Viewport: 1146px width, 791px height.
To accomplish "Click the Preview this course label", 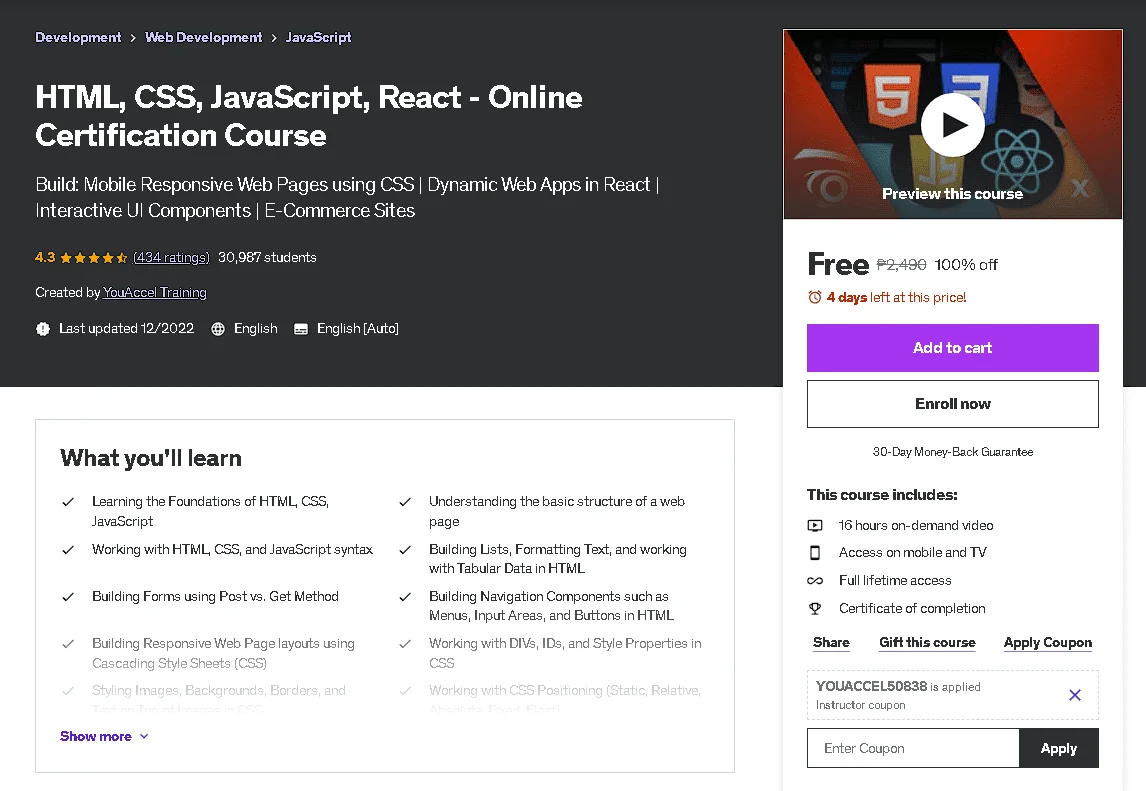I will tap(952, 194).
